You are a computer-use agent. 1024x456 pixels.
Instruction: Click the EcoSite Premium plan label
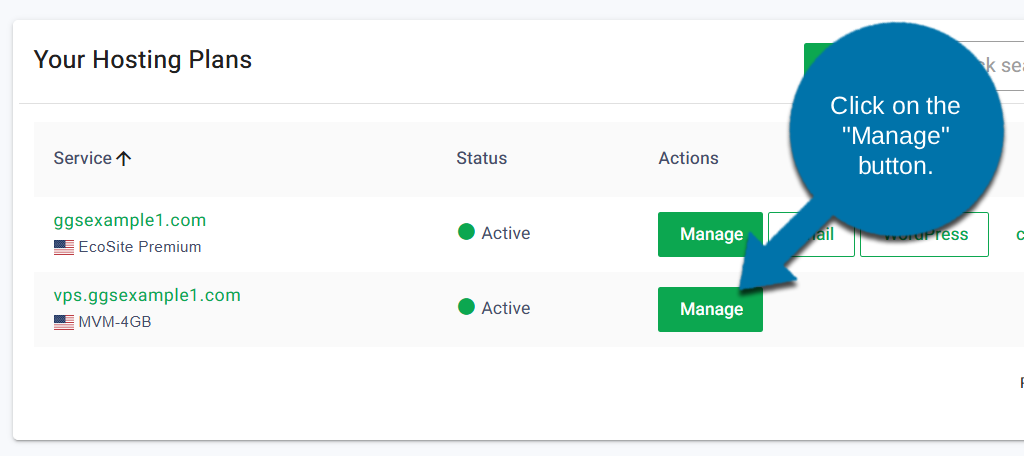(x=140, y=247)
